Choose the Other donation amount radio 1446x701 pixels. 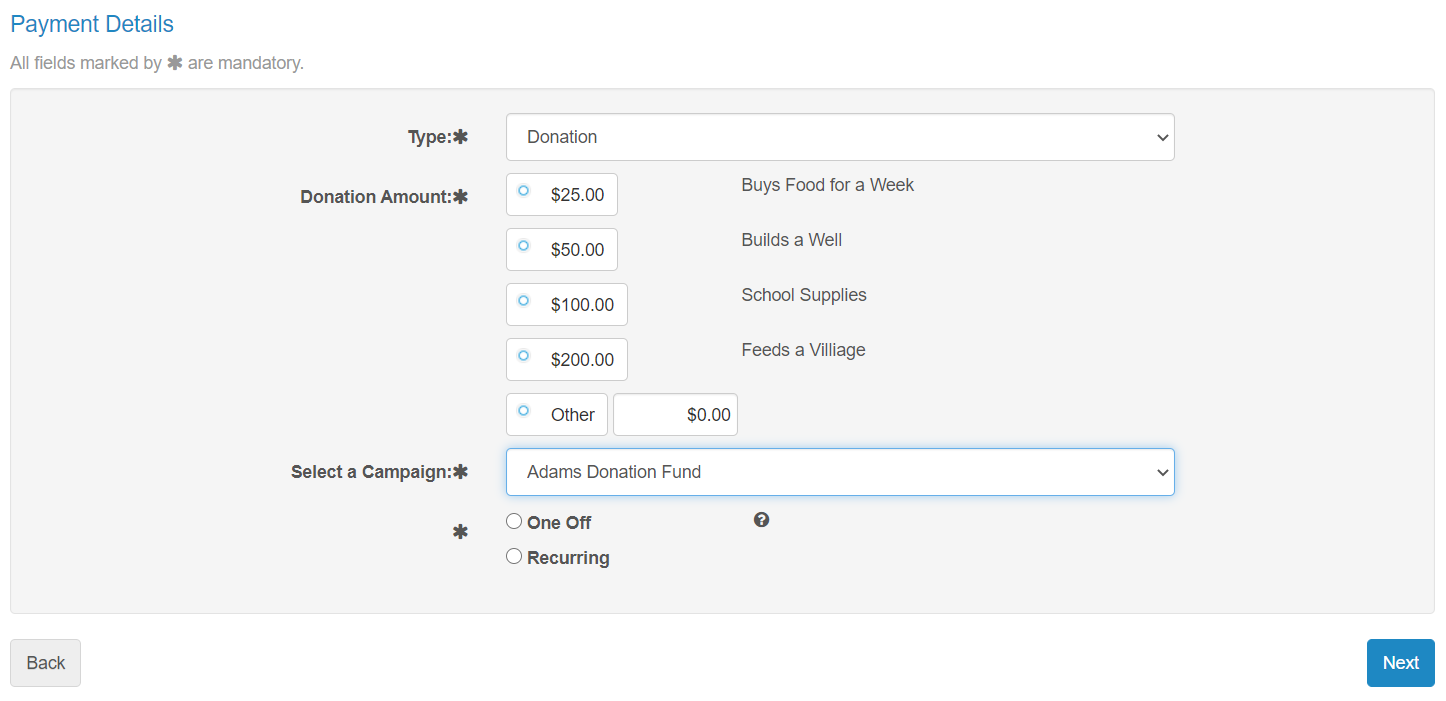point(523,411)
